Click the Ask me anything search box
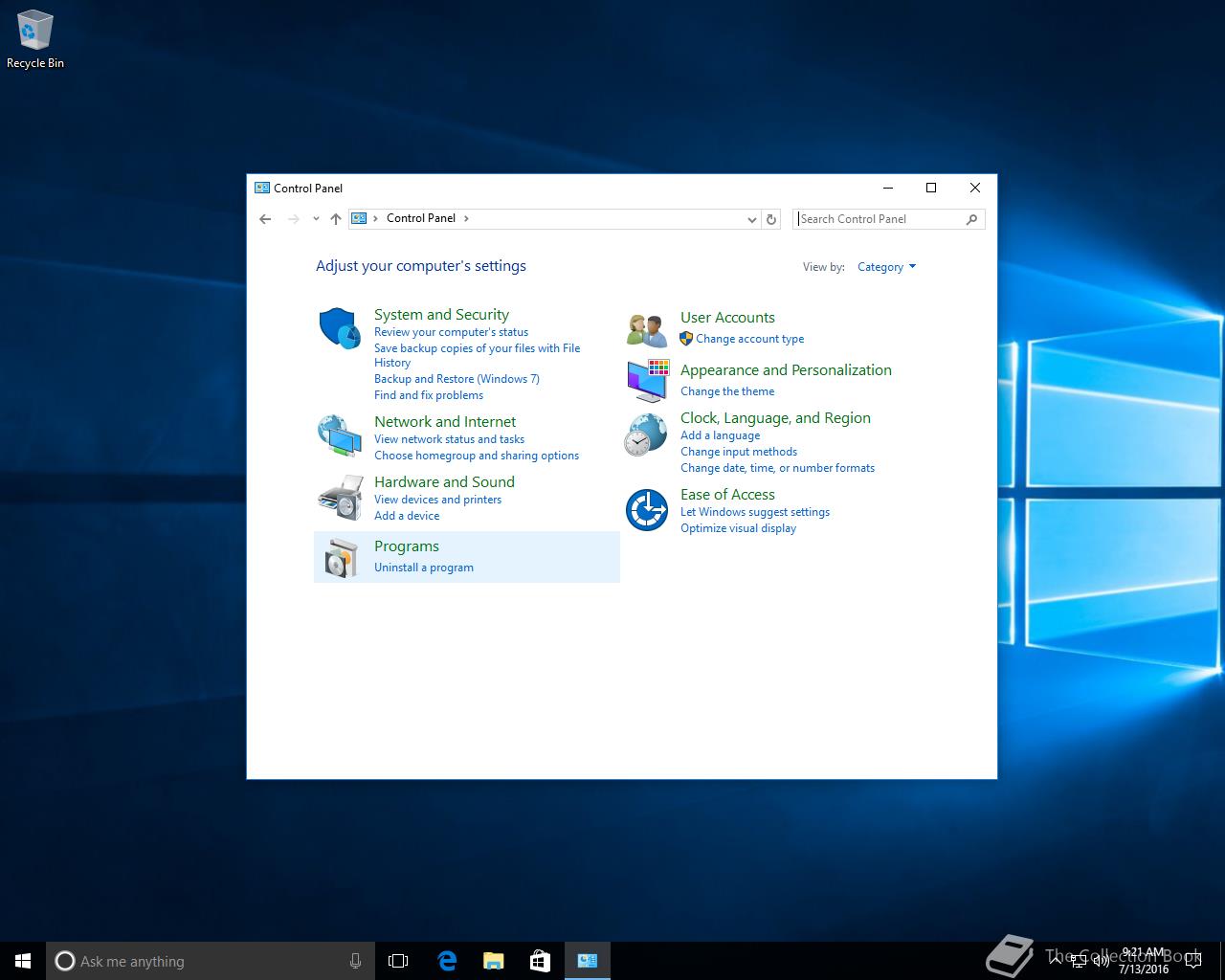 pyautogui.click(x=210, y=961)
